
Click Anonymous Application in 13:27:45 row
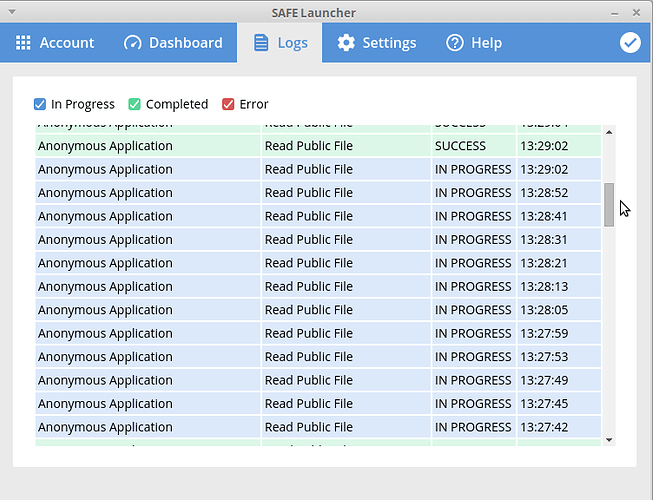pyautogui.click(x=105, y=404)
